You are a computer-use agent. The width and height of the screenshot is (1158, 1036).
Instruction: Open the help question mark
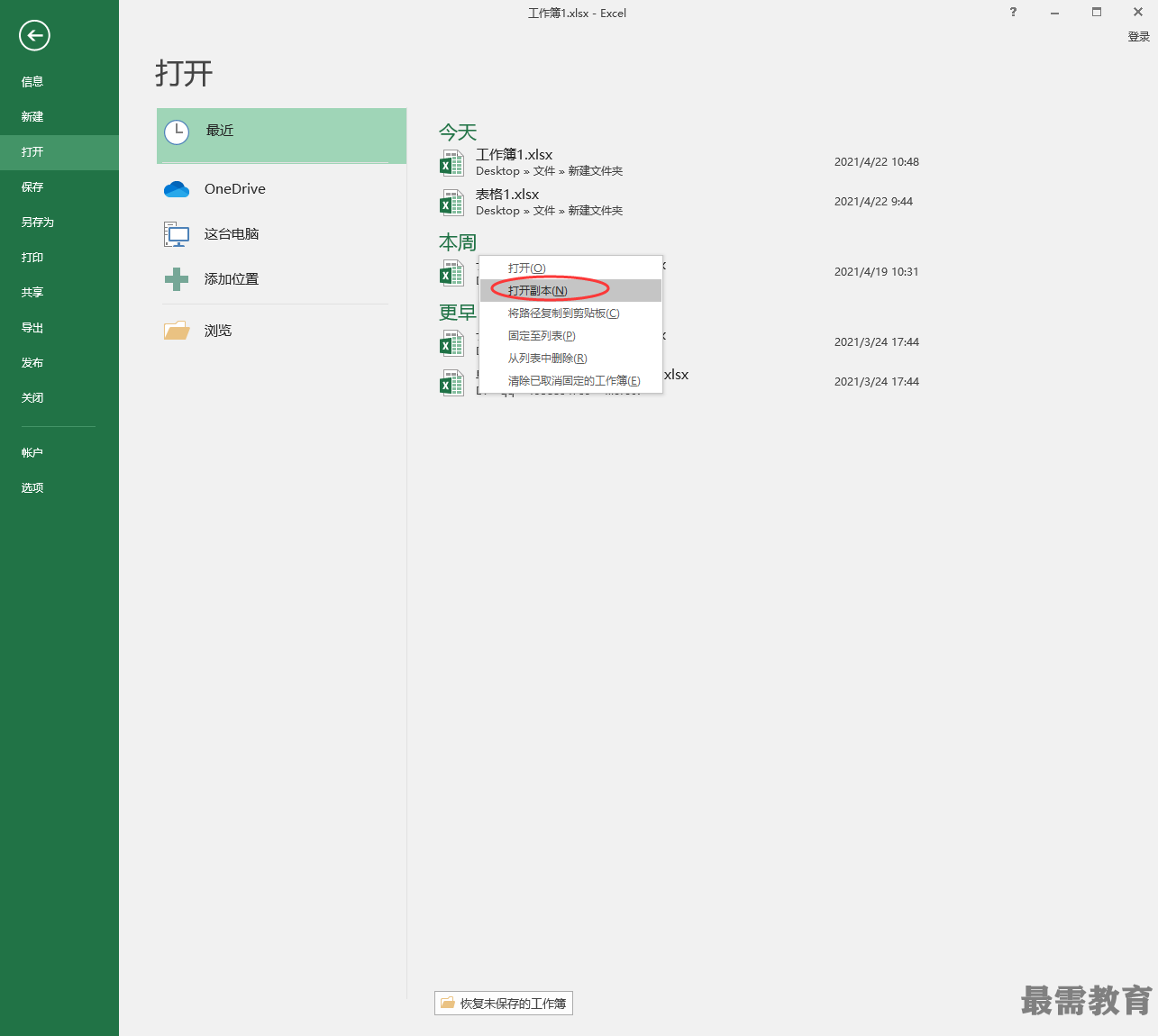(1013, 12)
